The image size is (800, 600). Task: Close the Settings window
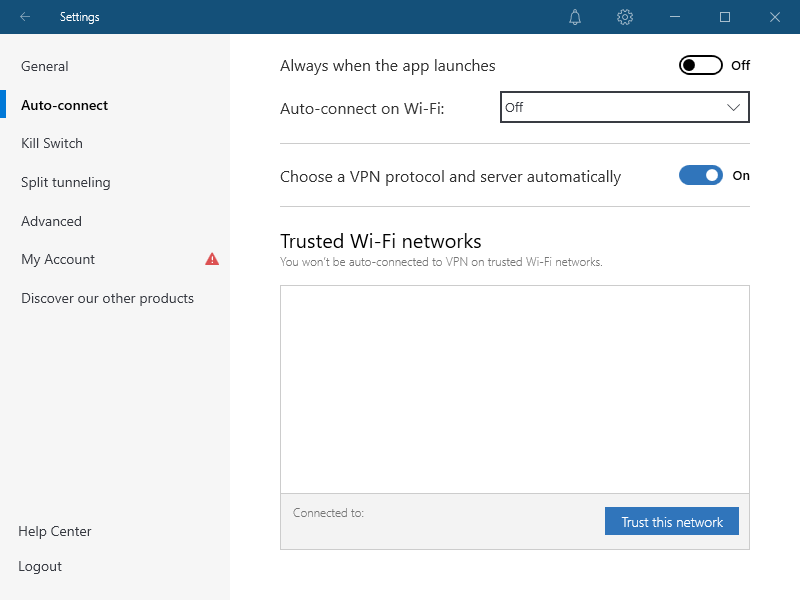tap(774, 17)
